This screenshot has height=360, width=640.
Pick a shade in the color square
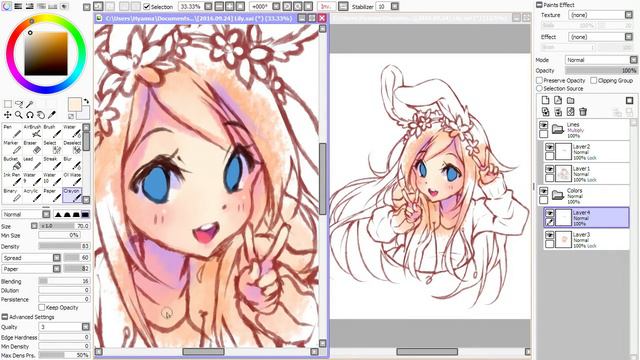pyautogui.click(x=46, y=53)
